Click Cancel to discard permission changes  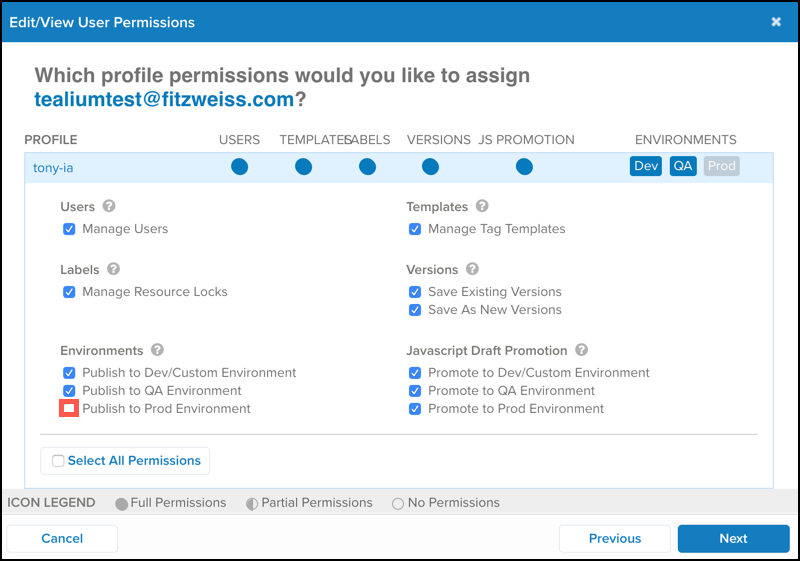62,538
